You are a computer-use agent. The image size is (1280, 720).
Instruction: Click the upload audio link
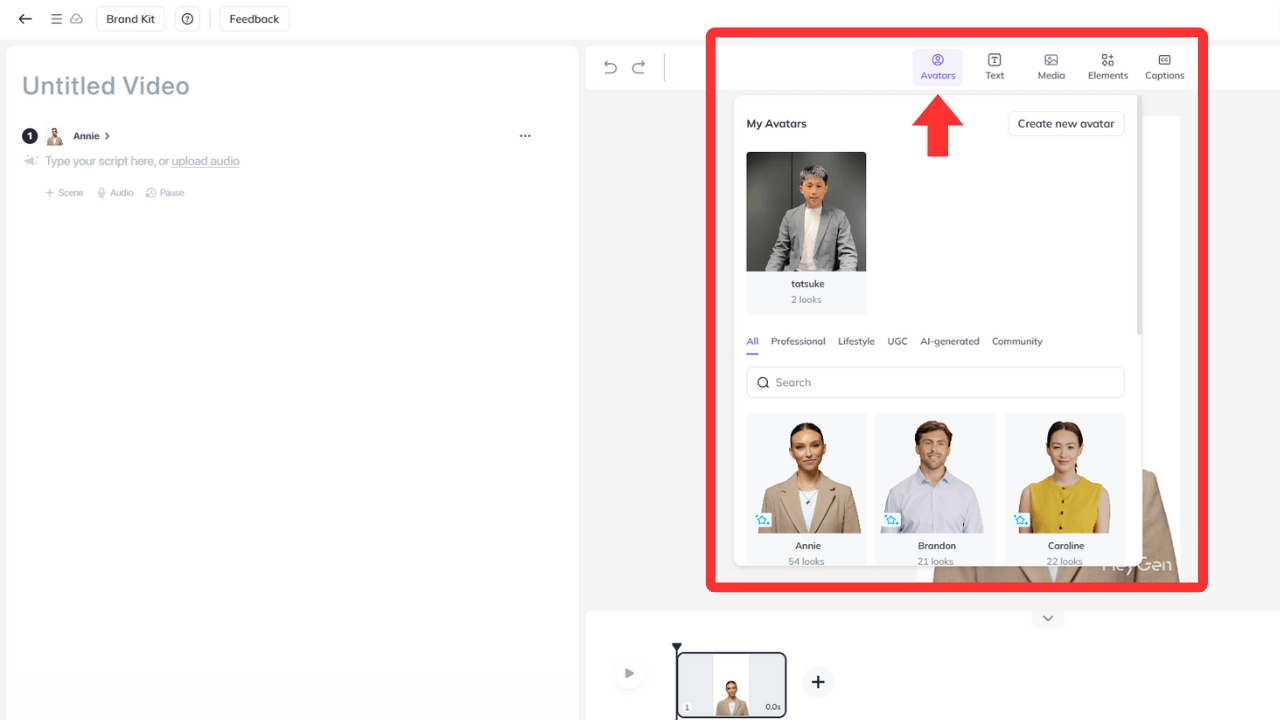point(205,161)
